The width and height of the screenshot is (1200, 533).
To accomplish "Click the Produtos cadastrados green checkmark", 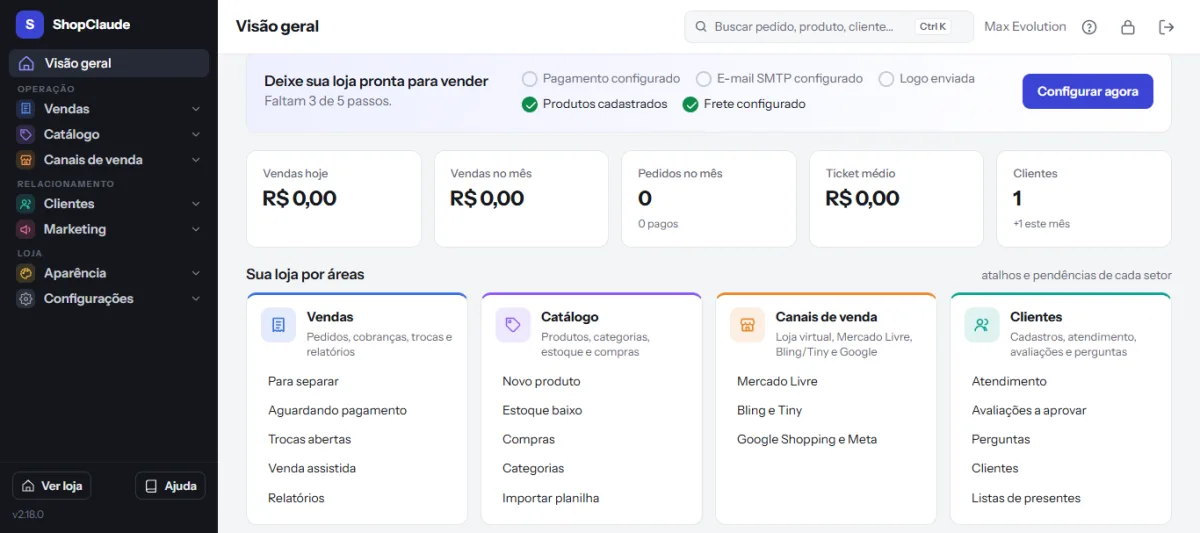I will (x=530, y=104).
